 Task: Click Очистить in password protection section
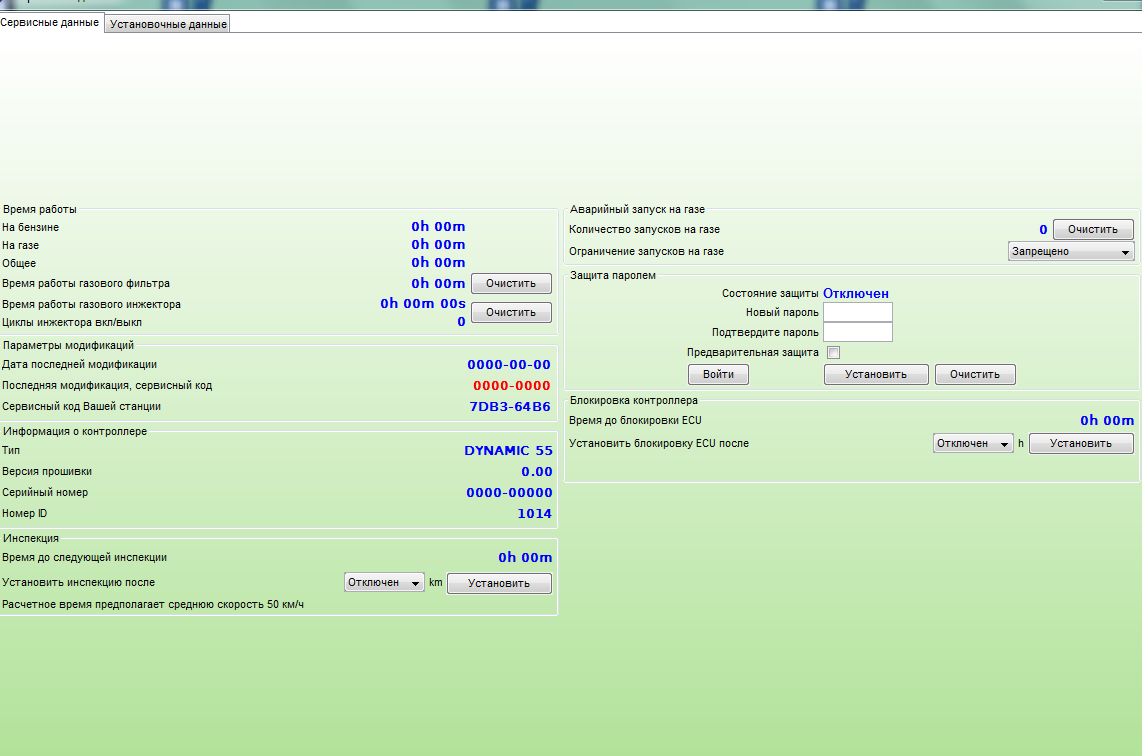pos(974,374)
